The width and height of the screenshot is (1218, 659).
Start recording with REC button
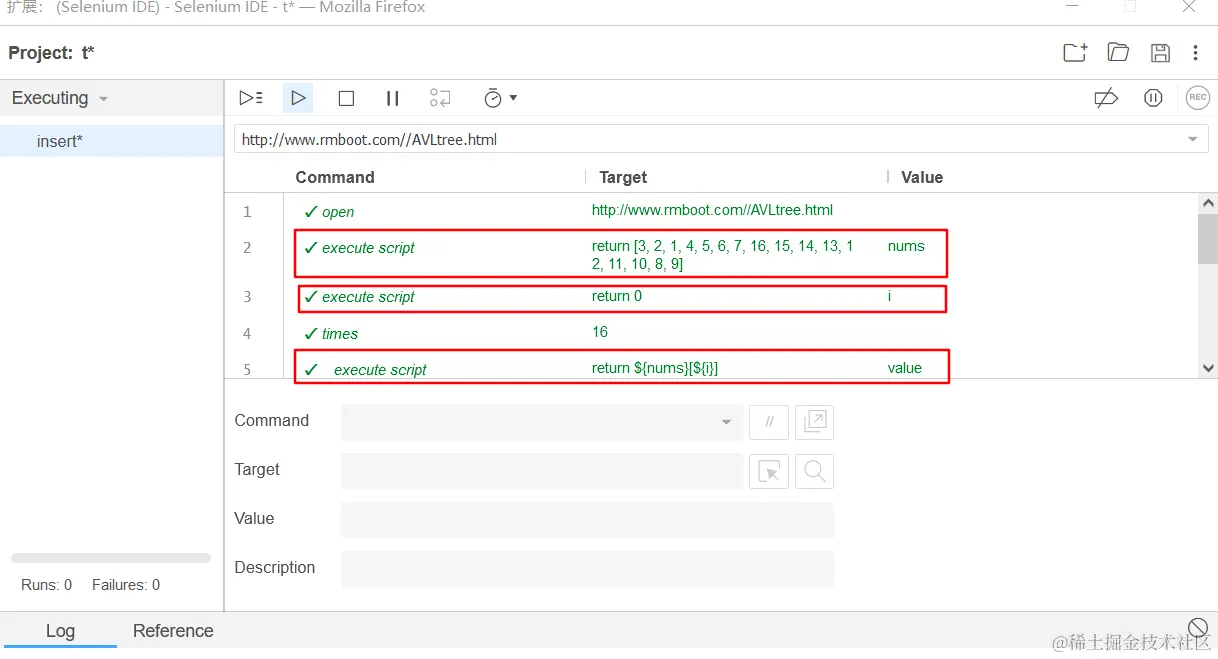(x=1197, y=98)
